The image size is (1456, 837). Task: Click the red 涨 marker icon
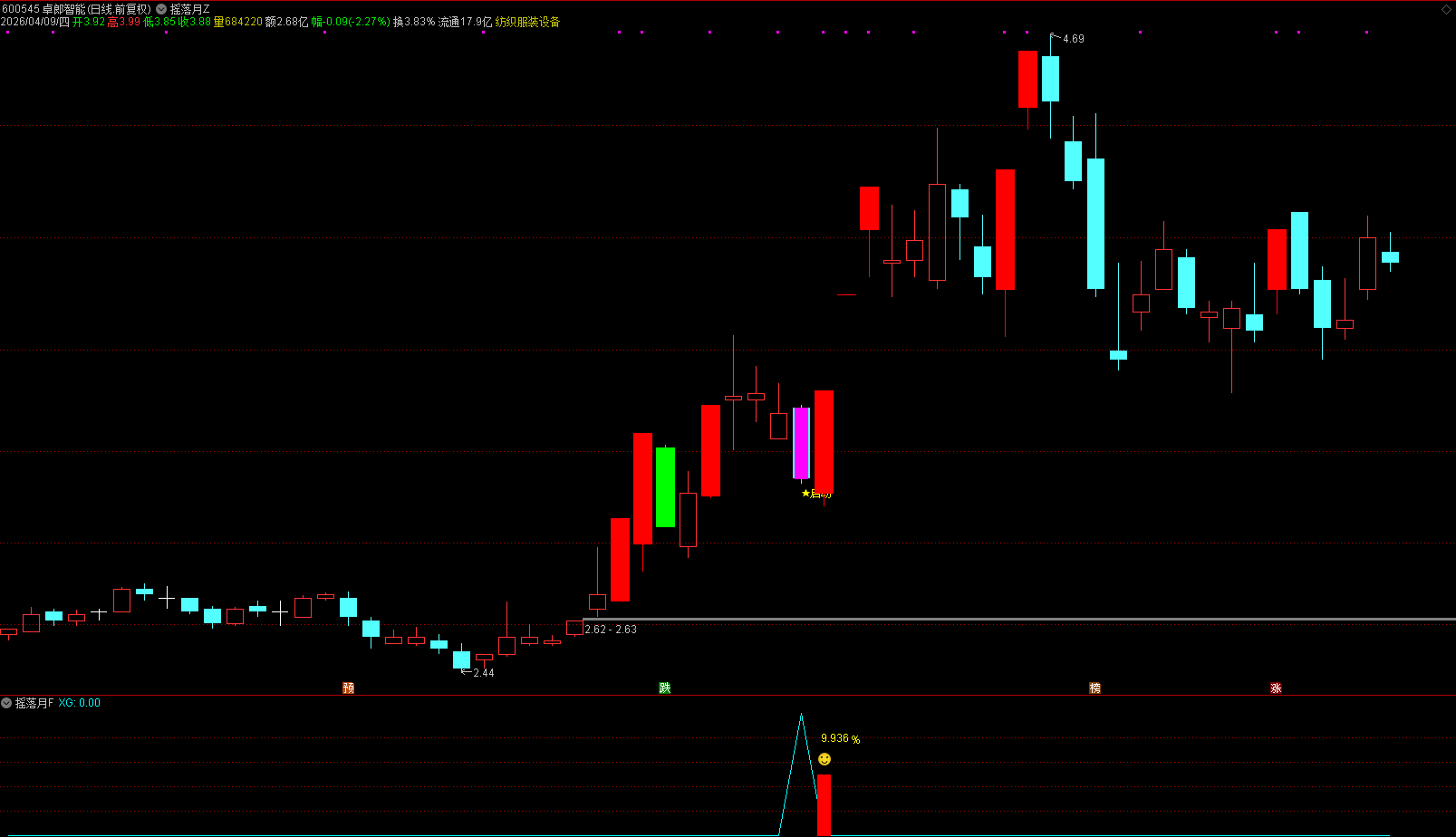pos(1276,688)
